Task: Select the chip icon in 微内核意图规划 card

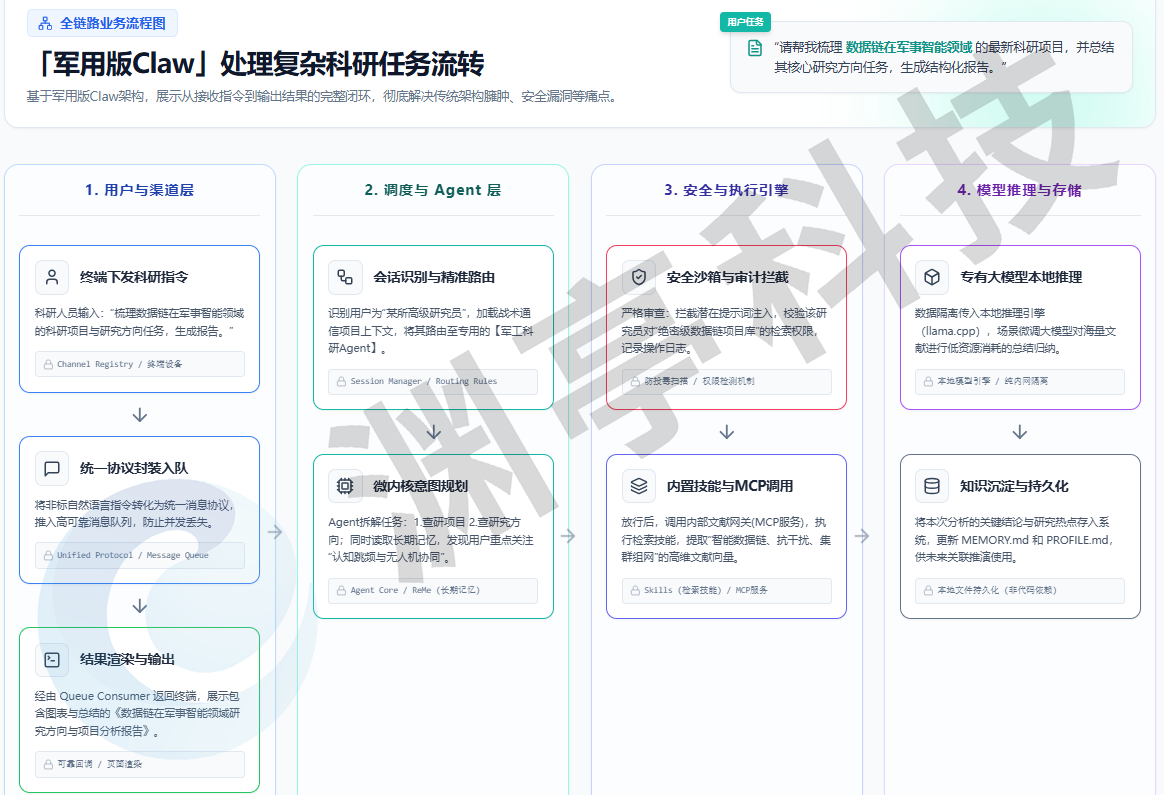Action: 345,486
